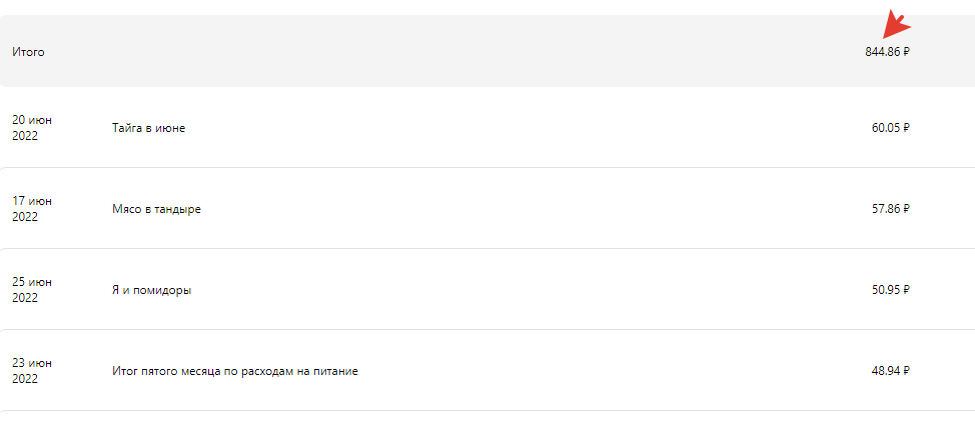The height and width of the screenshot is (421, 975).
Task: Select the 60.05 ₽ earnings value
Action: coord(891,128)
